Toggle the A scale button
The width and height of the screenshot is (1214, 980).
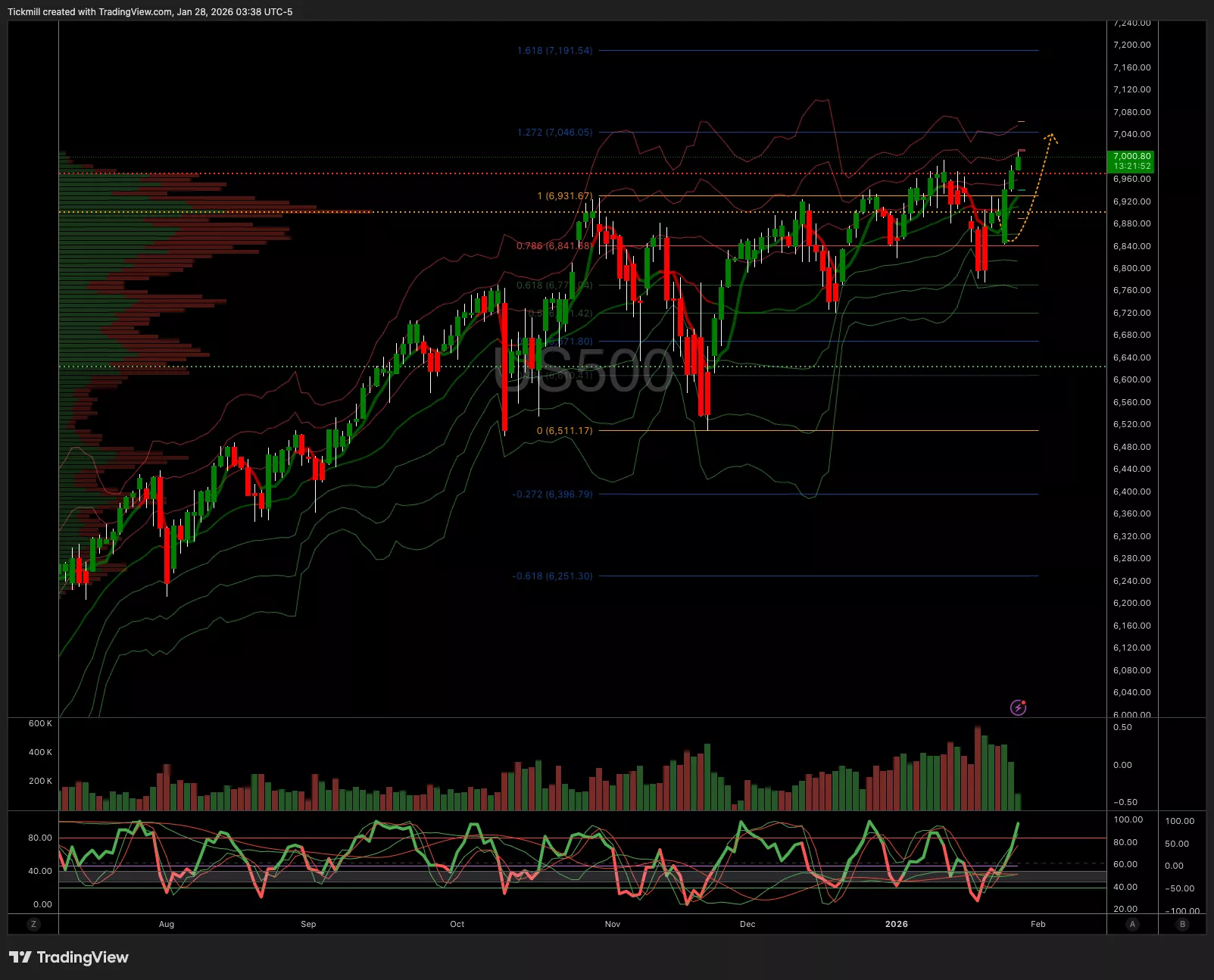(x=1133, y=924)
